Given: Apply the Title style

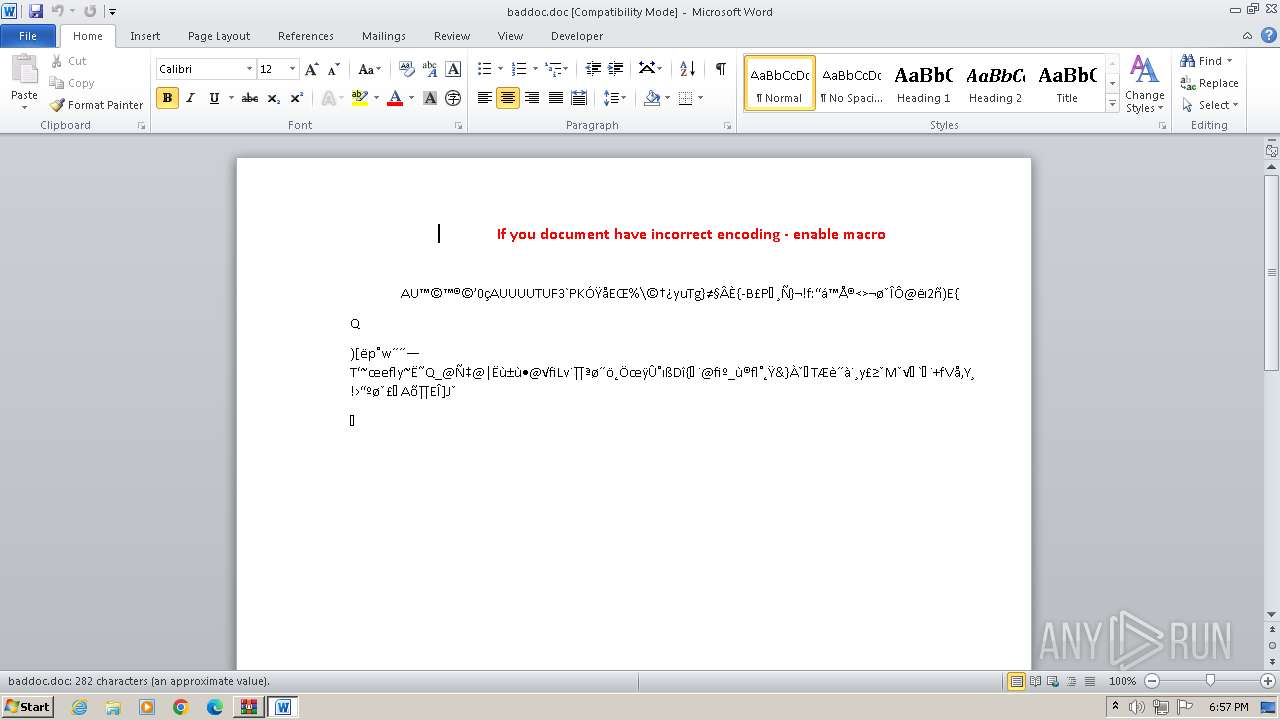Looking at the screenshot, I should pos(1067,83).
